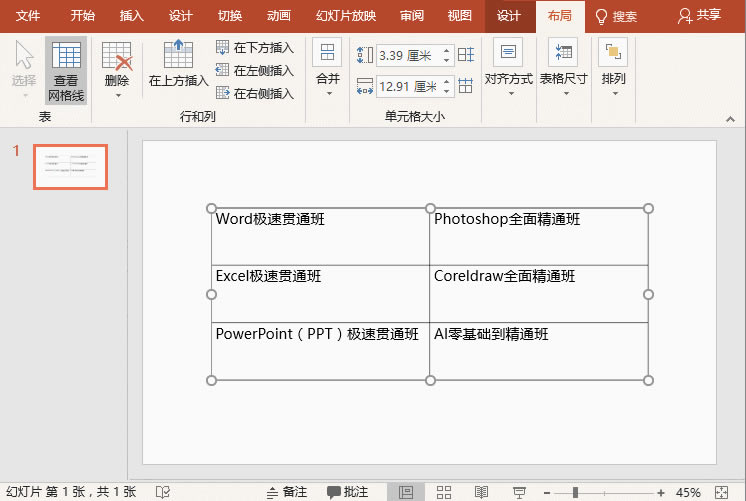746x501 pixels.
Task: Open the main Design (设计) tab
Action: click(x=181, y=16)
